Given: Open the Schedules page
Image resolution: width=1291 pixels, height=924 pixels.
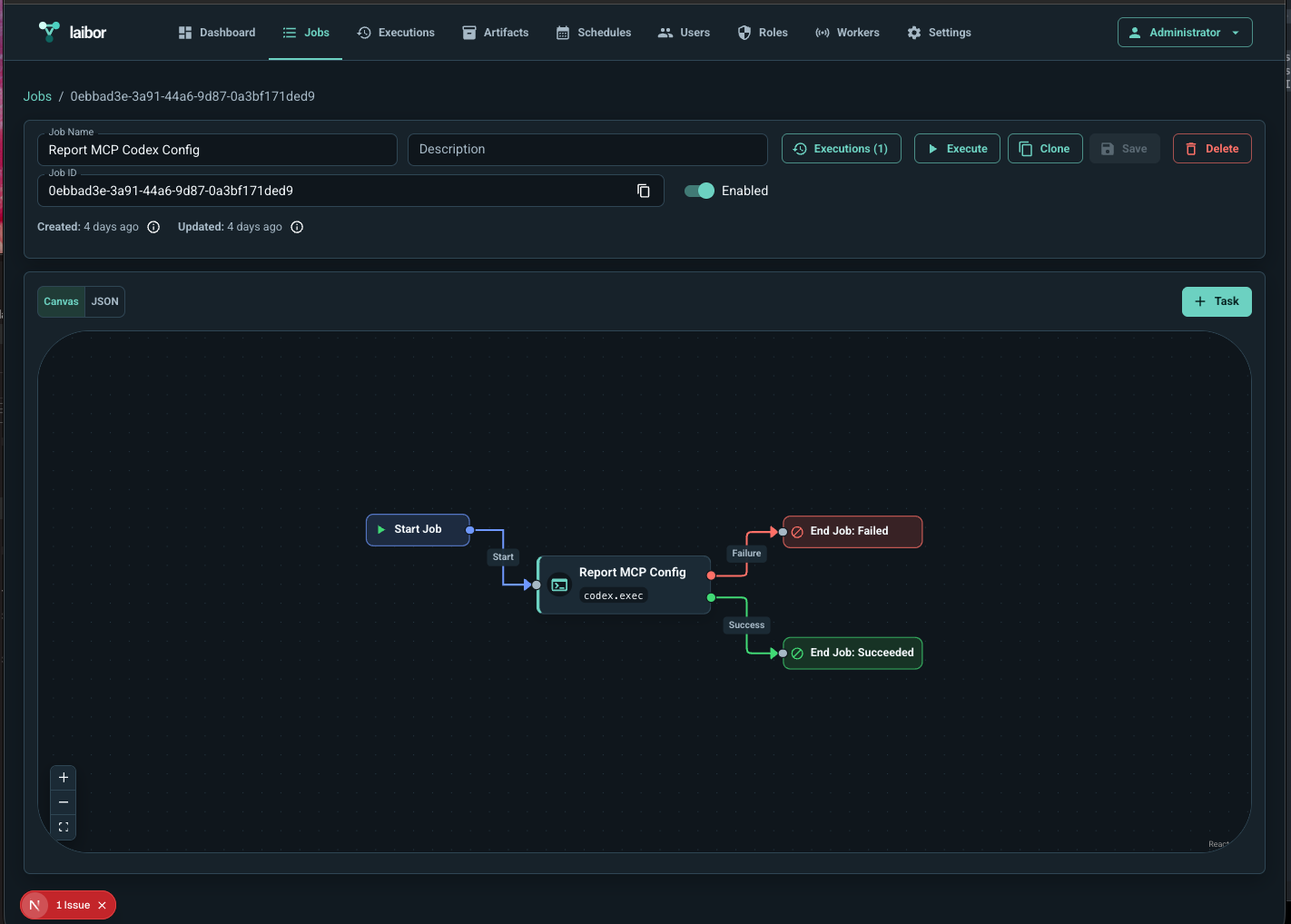Looking at the screenshot, I should (594, 33).
